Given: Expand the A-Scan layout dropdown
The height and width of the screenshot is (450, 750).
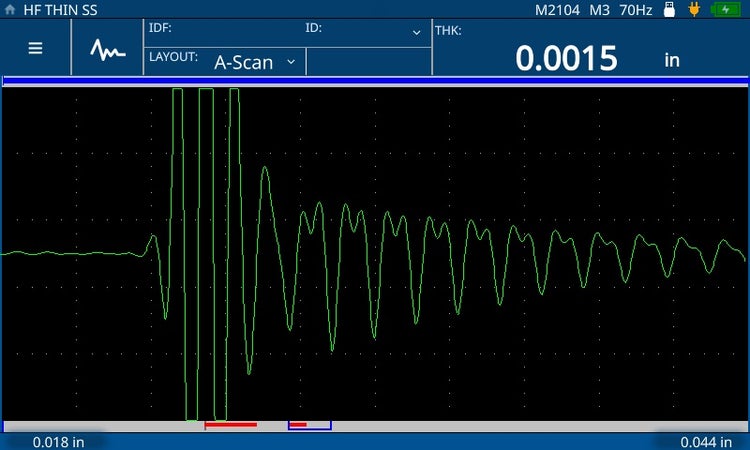Looking at the screenshot, I should pyautogui.click(x=255, y=61).
